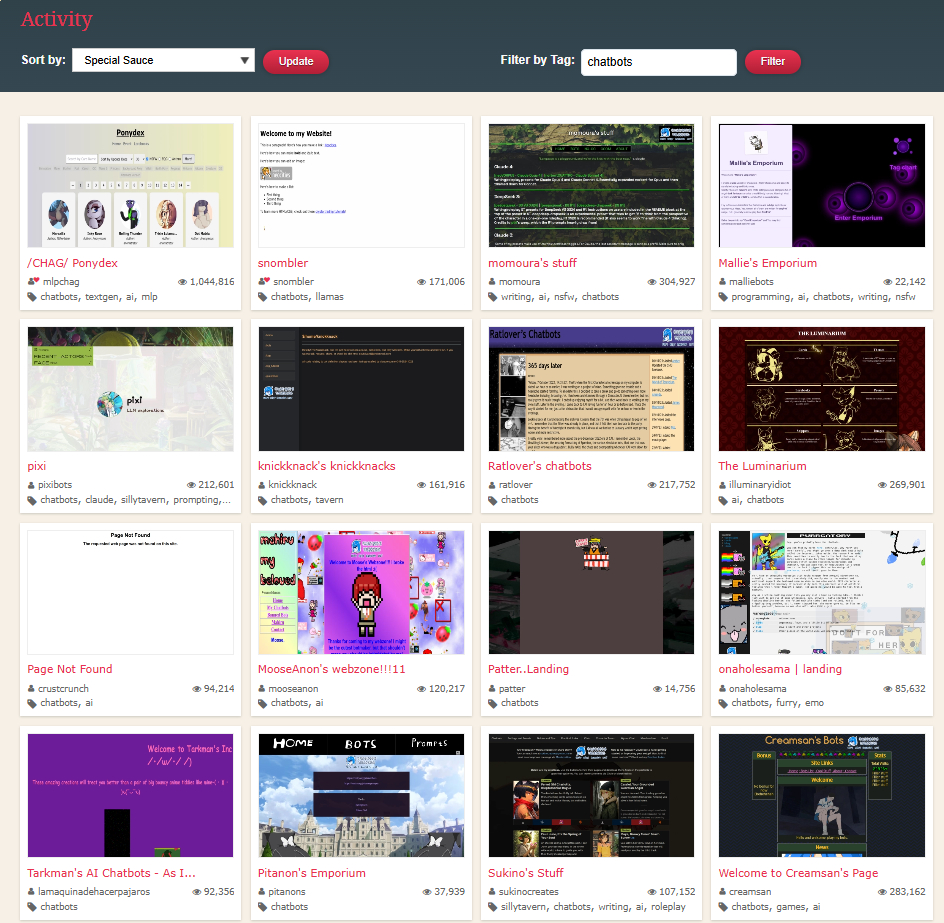The height and width of the screenshot is (923, 944).
Task: Open the momoura's stuff title link
Action: click(532, 263)
